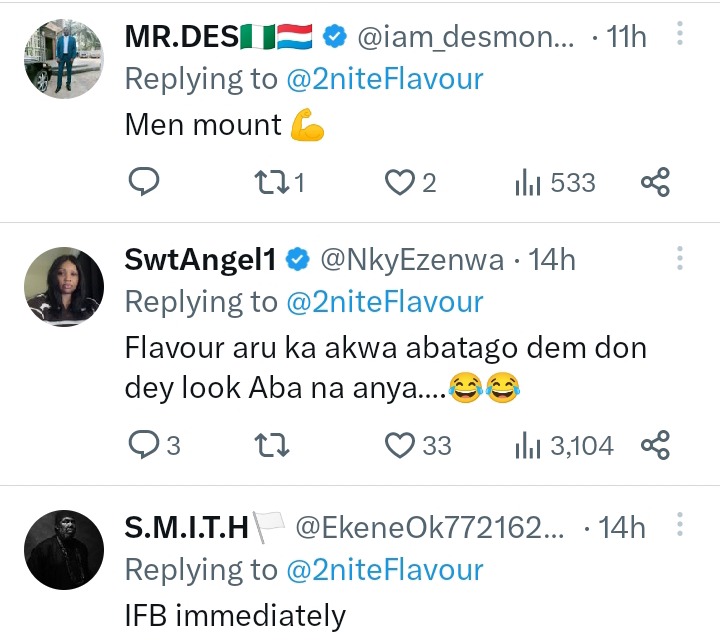View analytics showing 3,104 views
720x641 pixels.
coord(563,445)
